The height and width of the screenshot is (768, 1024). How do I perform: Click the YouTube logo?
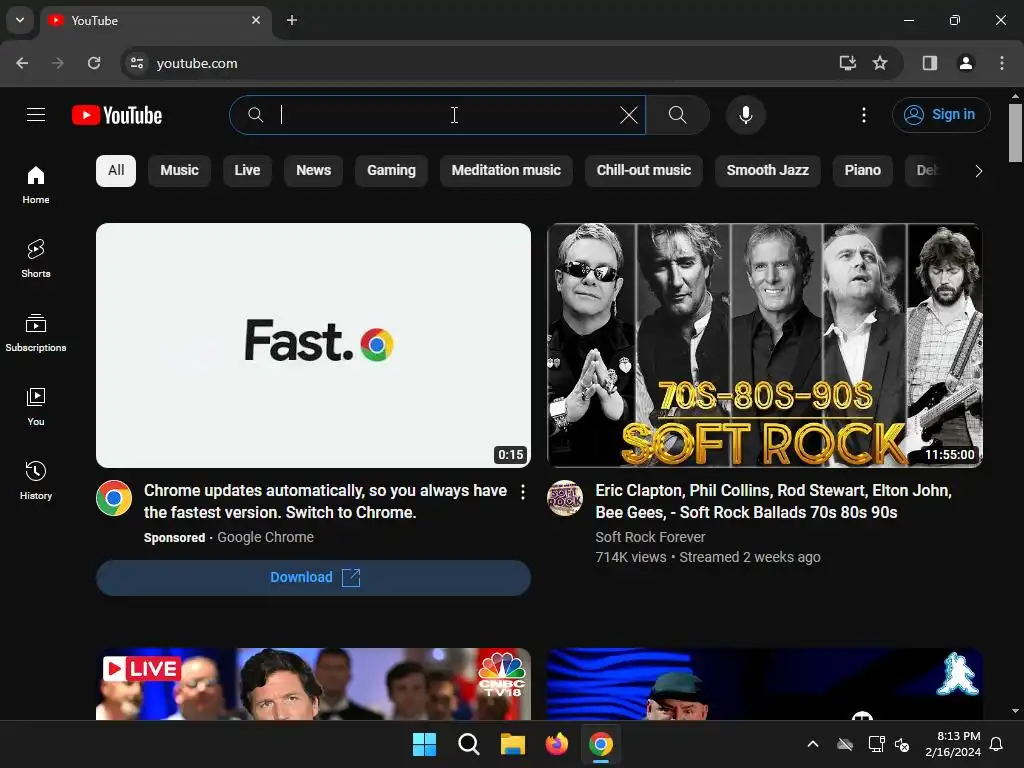tap(117, 115)
